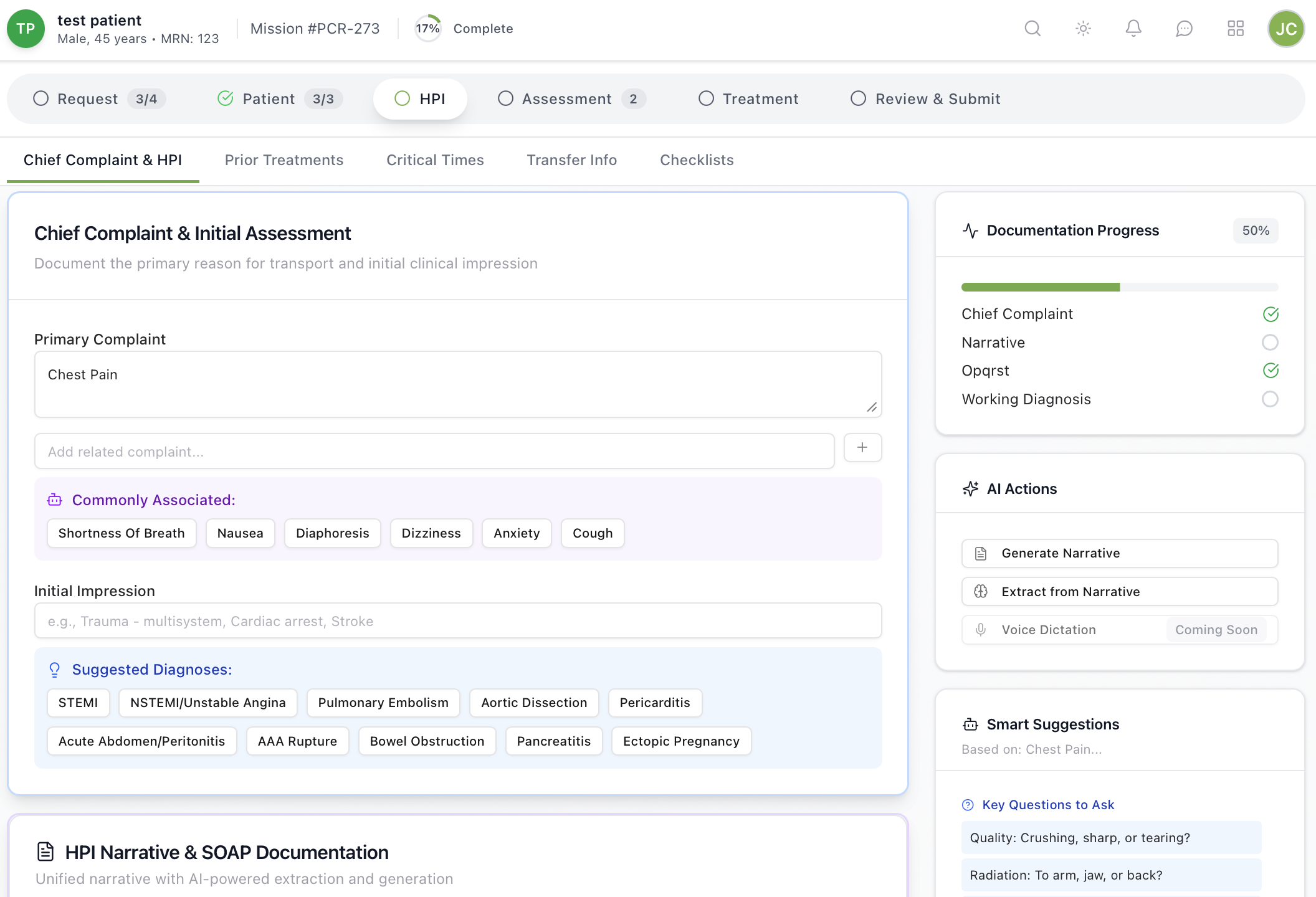This screenshot has height=897, width=1316.
Task: Go to the Review & Submit step
Action: [x=925, y=99]
